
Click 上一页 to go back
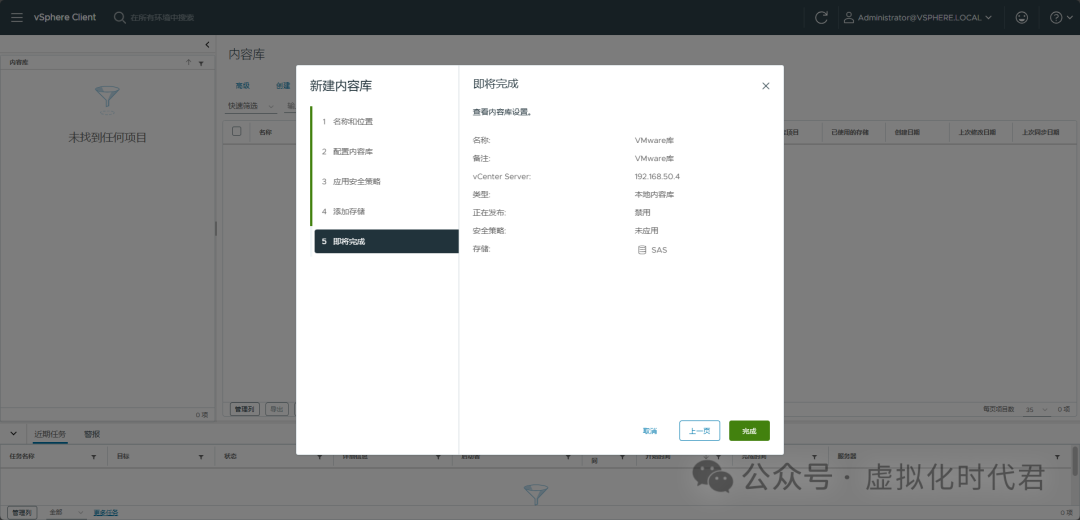[699, 431]
